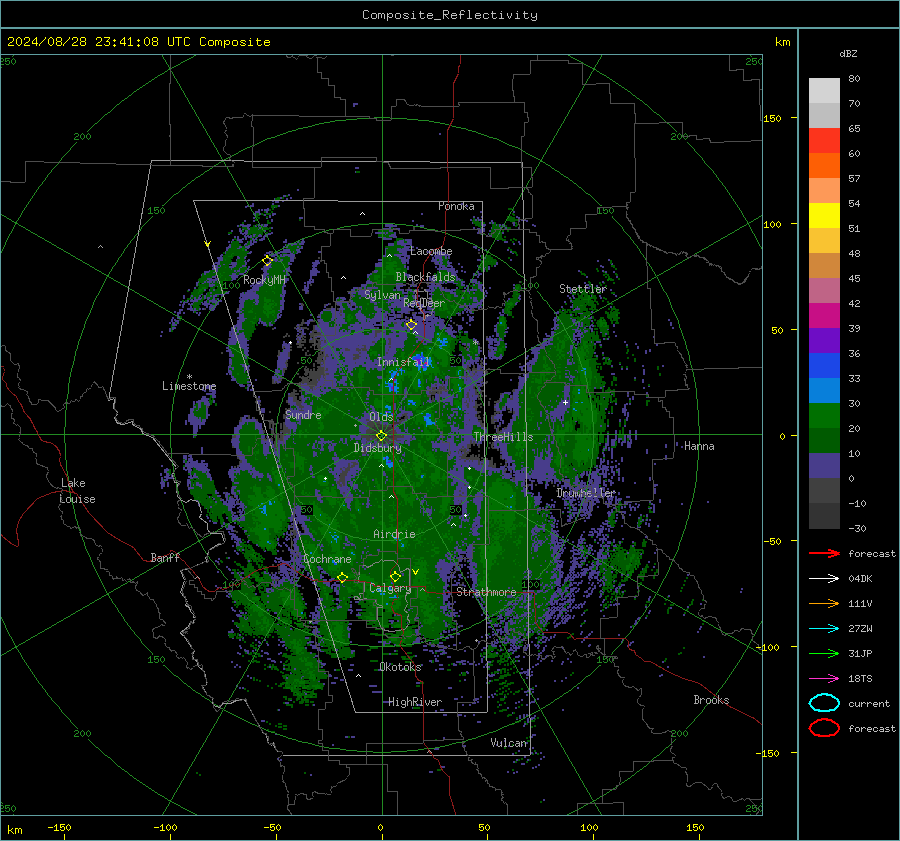The image size is (900, 841).
Task: Click the green 31JP arrow in legend
Action: (x=824, y=653)
